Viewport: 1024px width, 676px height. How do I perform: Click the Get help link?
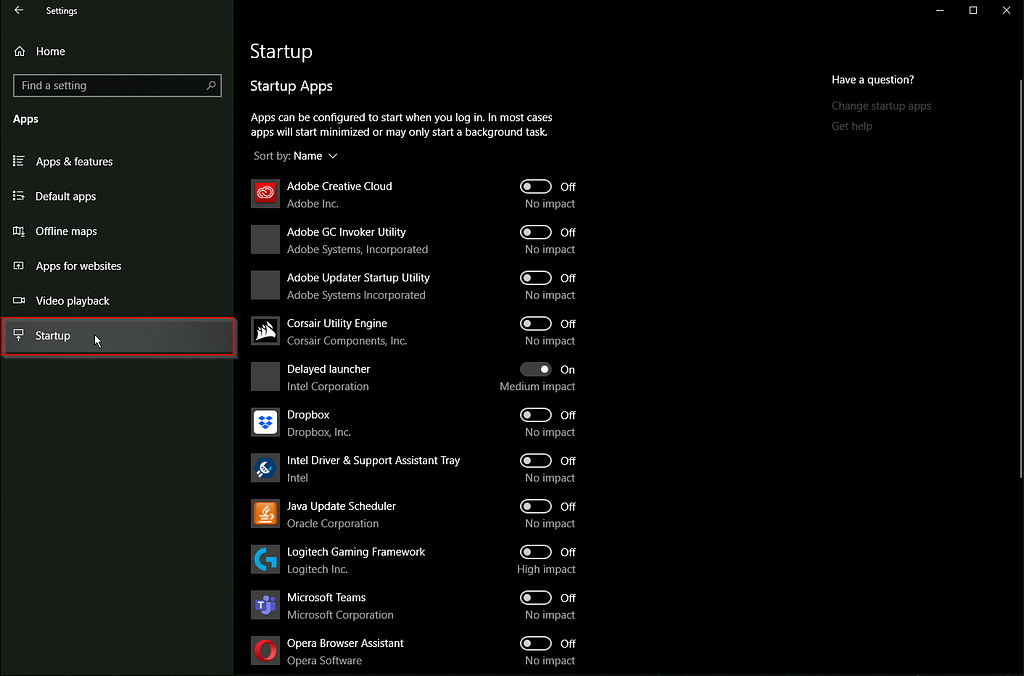pos(852,126)
